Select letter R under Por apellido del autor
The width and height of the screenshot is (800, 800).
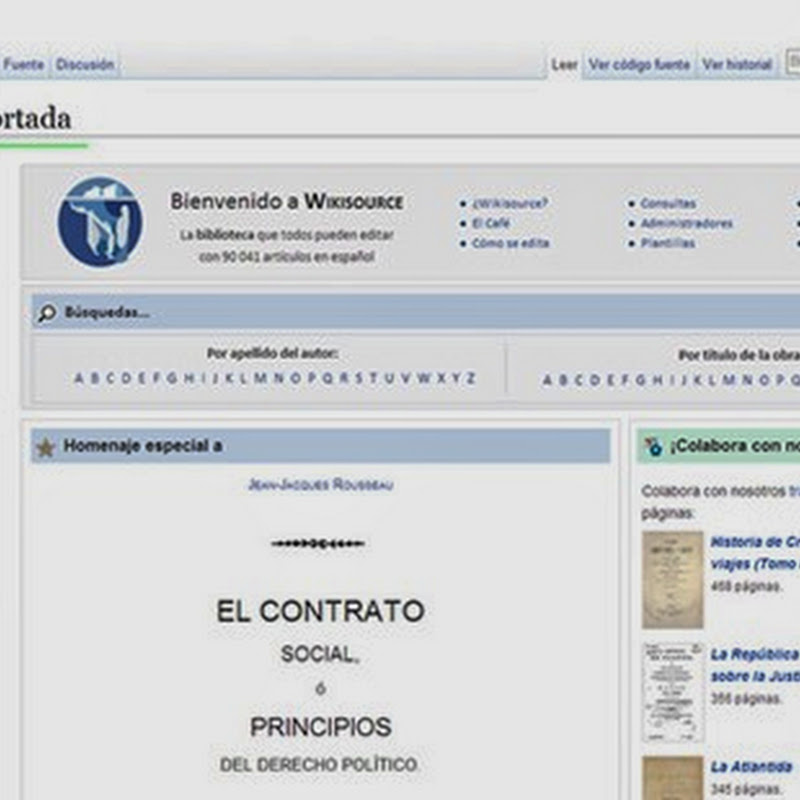click(x=344, y=378)
